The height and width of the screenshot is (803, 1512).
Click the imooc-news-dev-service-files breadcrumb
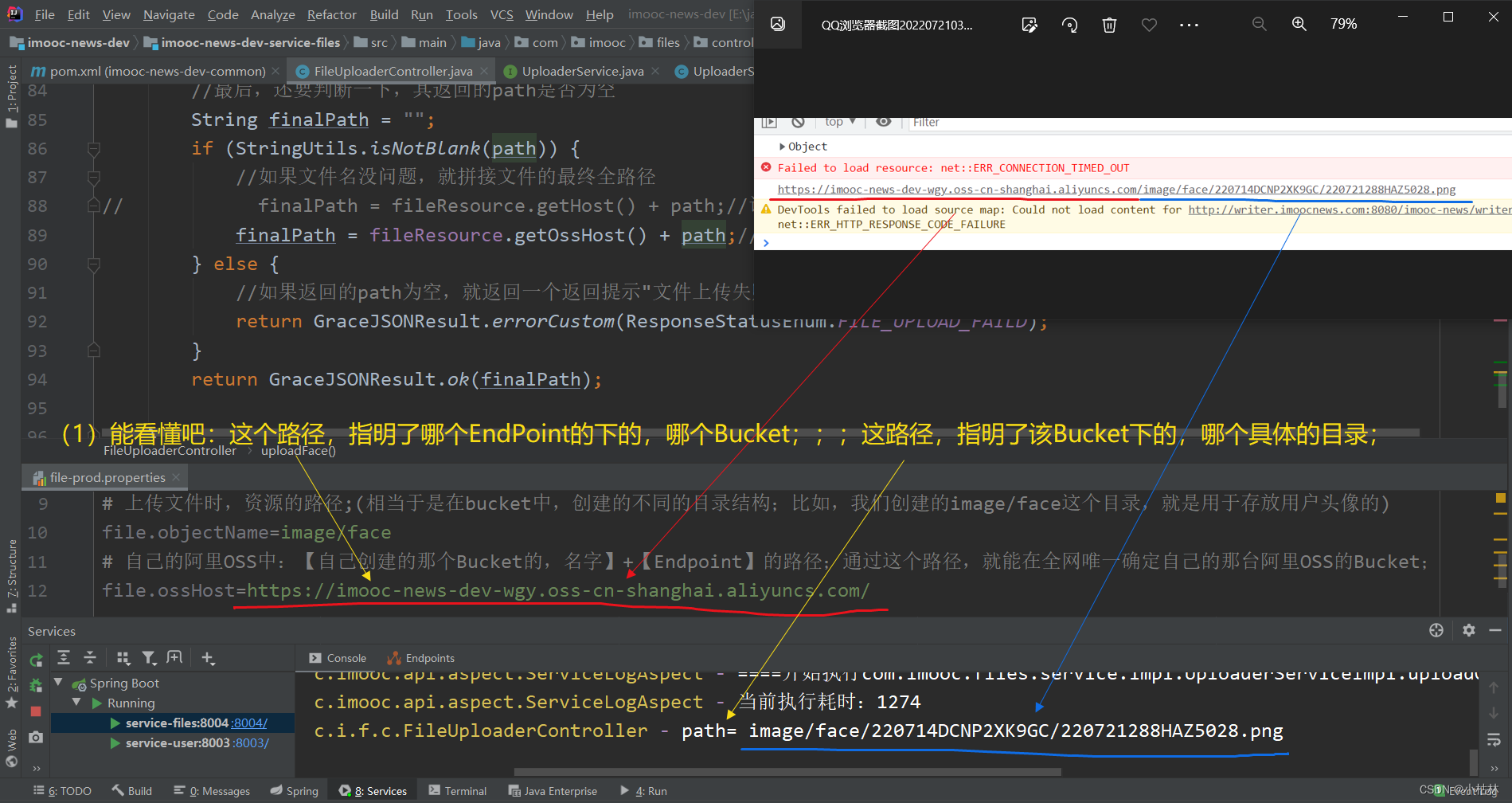pyautogui.click(x=241, y=42)
